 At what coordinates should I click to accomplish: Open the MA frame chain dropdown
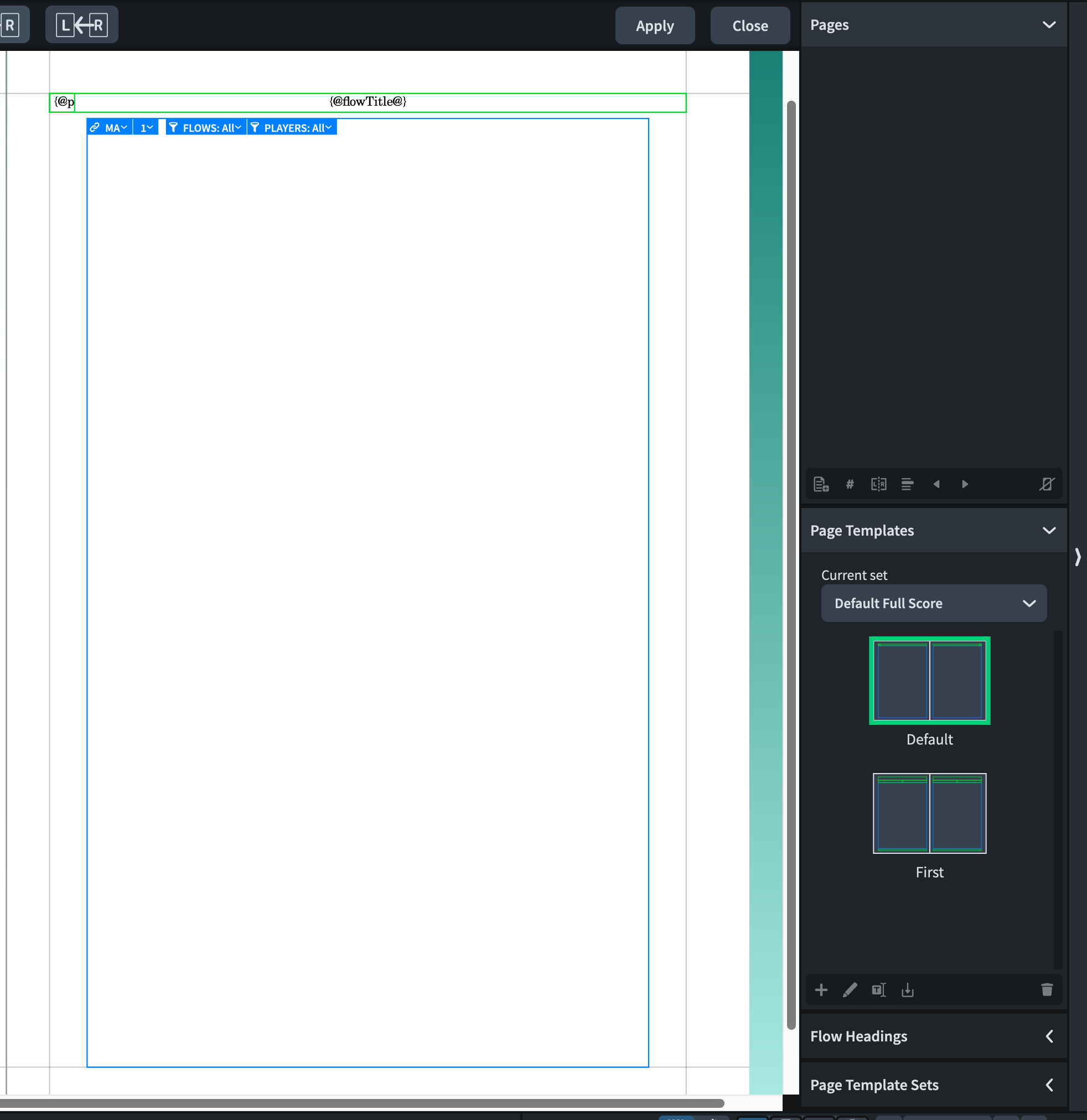[x=115, y=128]
